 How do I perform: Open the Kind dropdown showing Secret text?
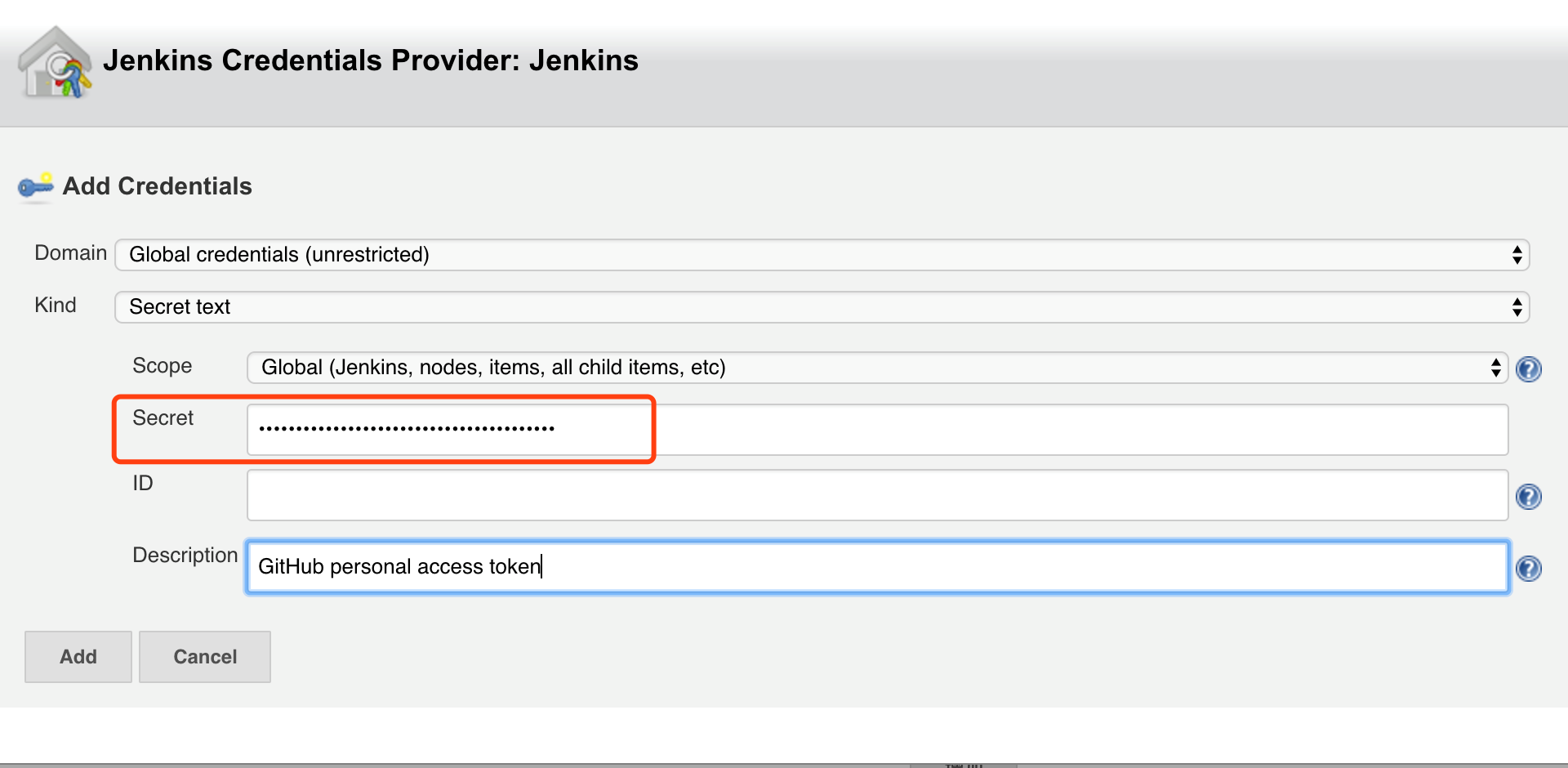point(822,307)
